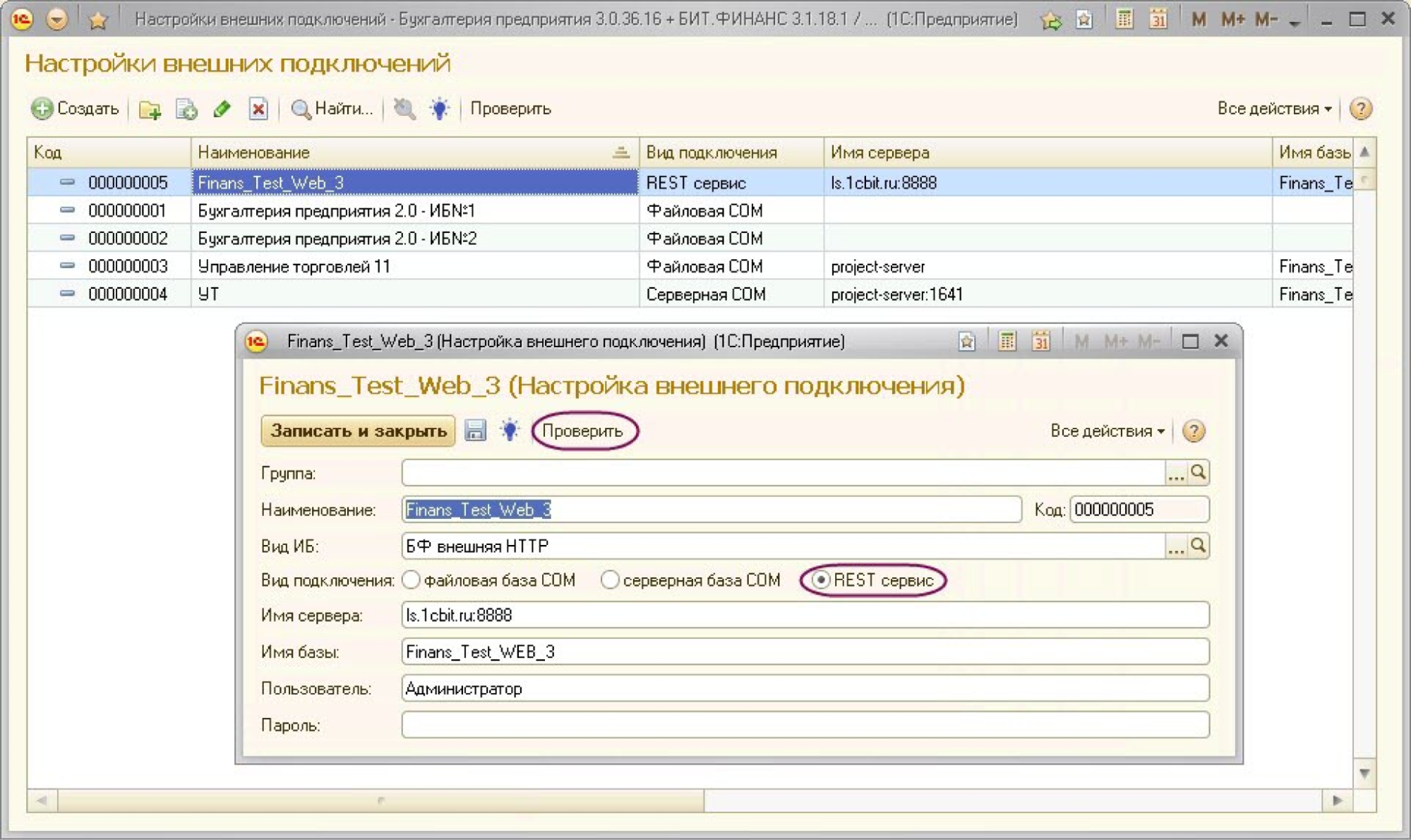Open the calculator icon in title bar
Image resolution: width=1411 pixels, height=840 pixels.
point(1124,19)
